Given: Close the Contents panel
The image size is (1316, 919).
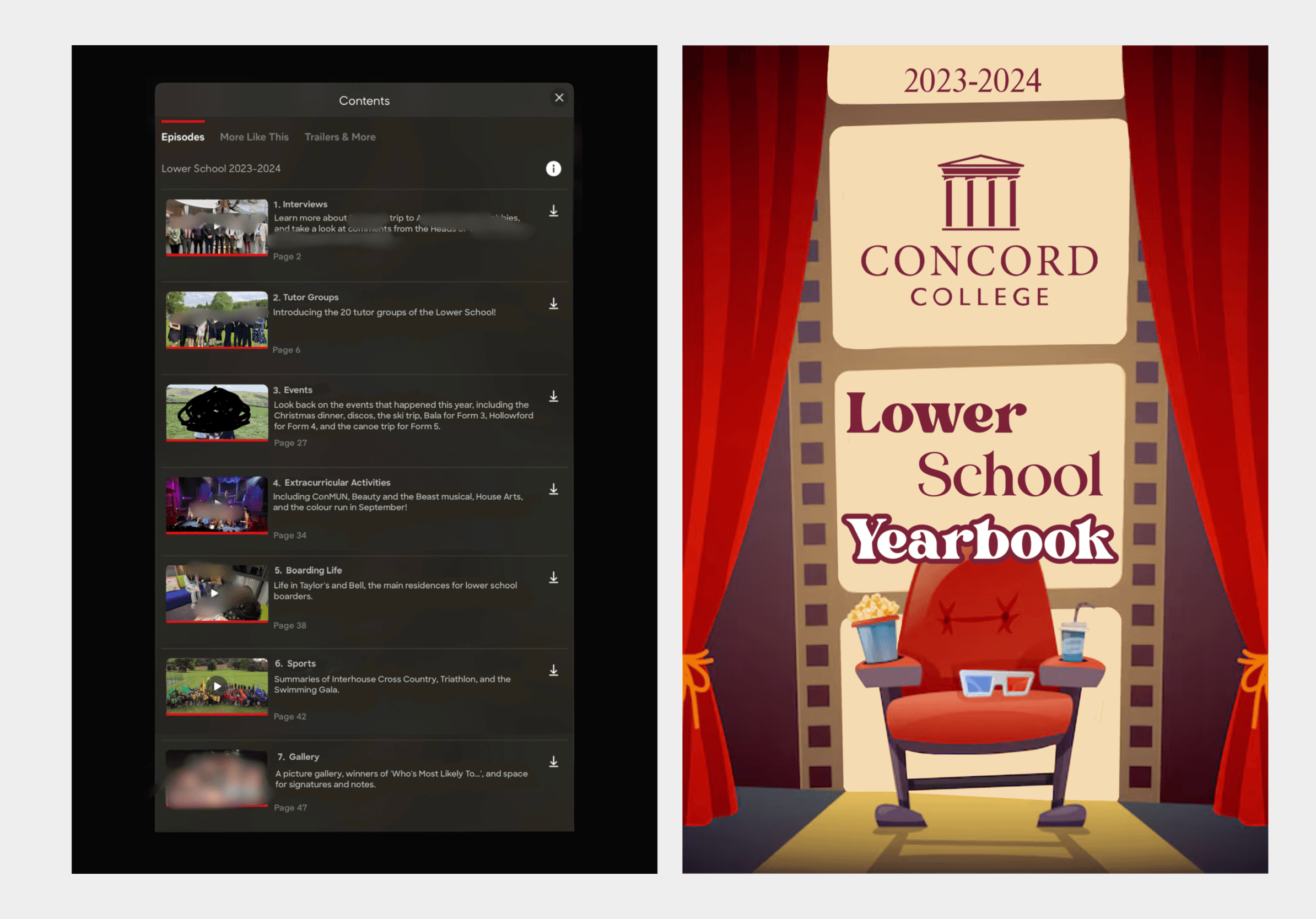Looking at the screenshot, I should click(x=559, y=98).
